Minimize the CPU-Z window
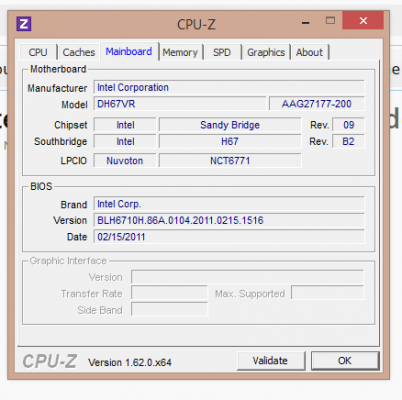The image size is (402, 400). click(x=306, y=22)
